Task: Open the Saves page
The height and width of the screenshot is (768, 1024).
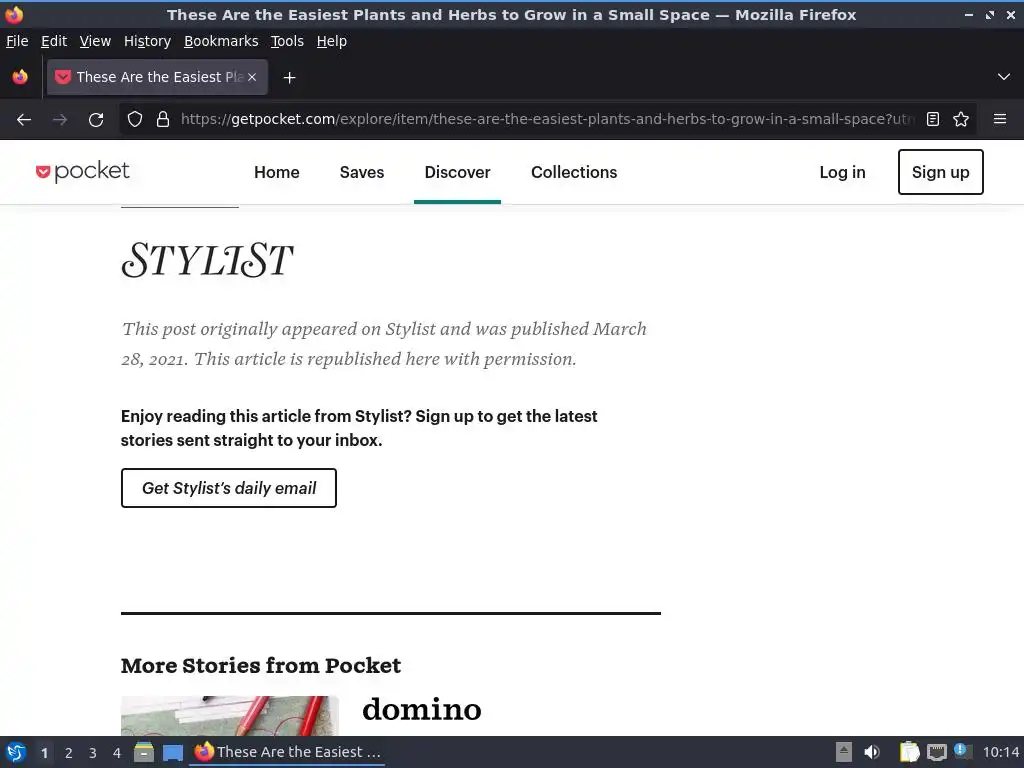Action: [x=362, y=172]
